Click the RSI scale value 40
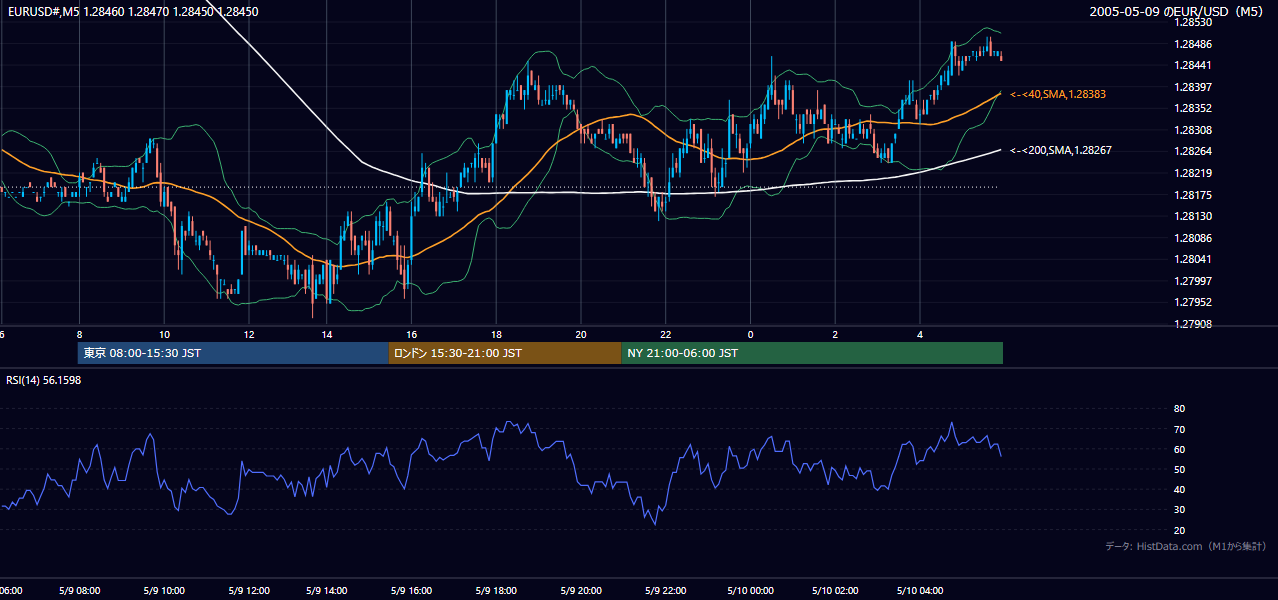 tap(1179, 490)
